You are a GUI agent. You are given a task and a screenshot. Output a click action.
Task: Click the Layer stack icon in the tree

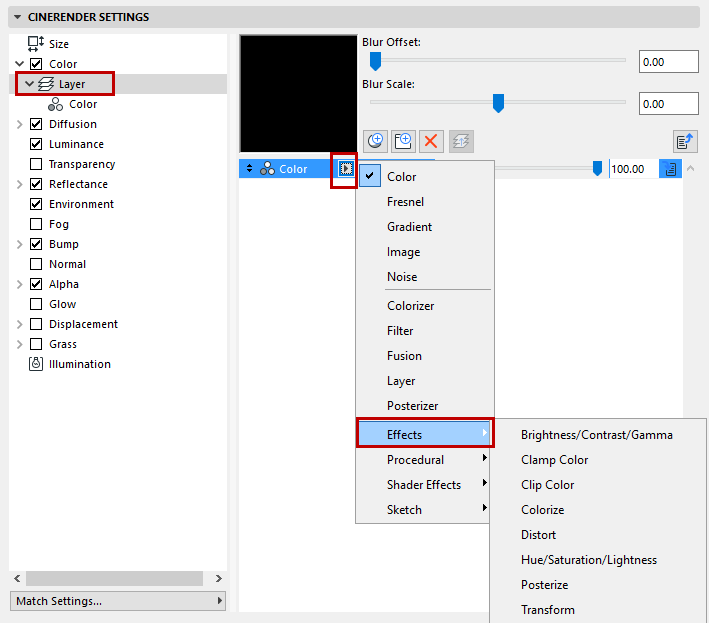(x=46, y=84)
